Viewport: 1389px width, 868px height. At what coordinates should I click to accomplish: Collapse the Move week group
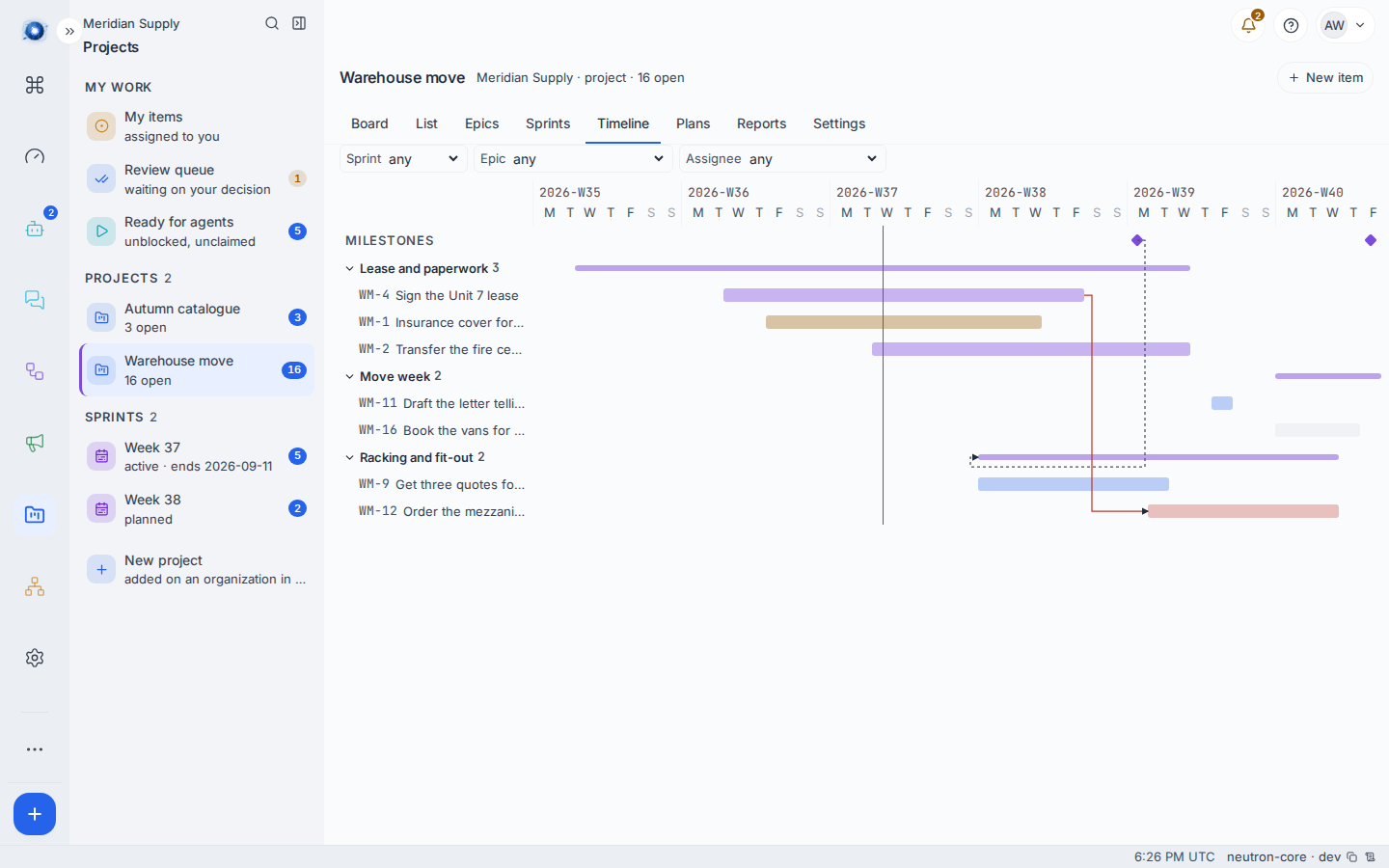(349, 377)
